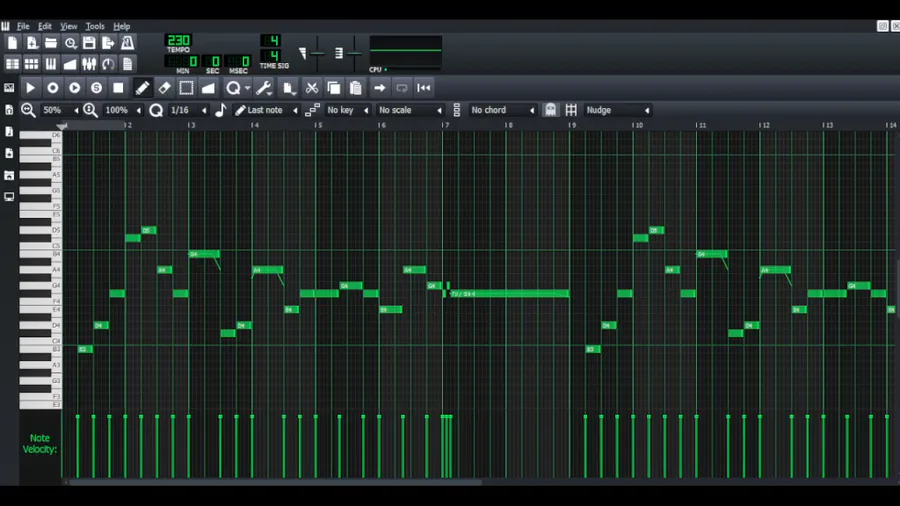This screenshot has width=900, height=506.
Task: Show the Project Notes icon
Action: point(127,64)
